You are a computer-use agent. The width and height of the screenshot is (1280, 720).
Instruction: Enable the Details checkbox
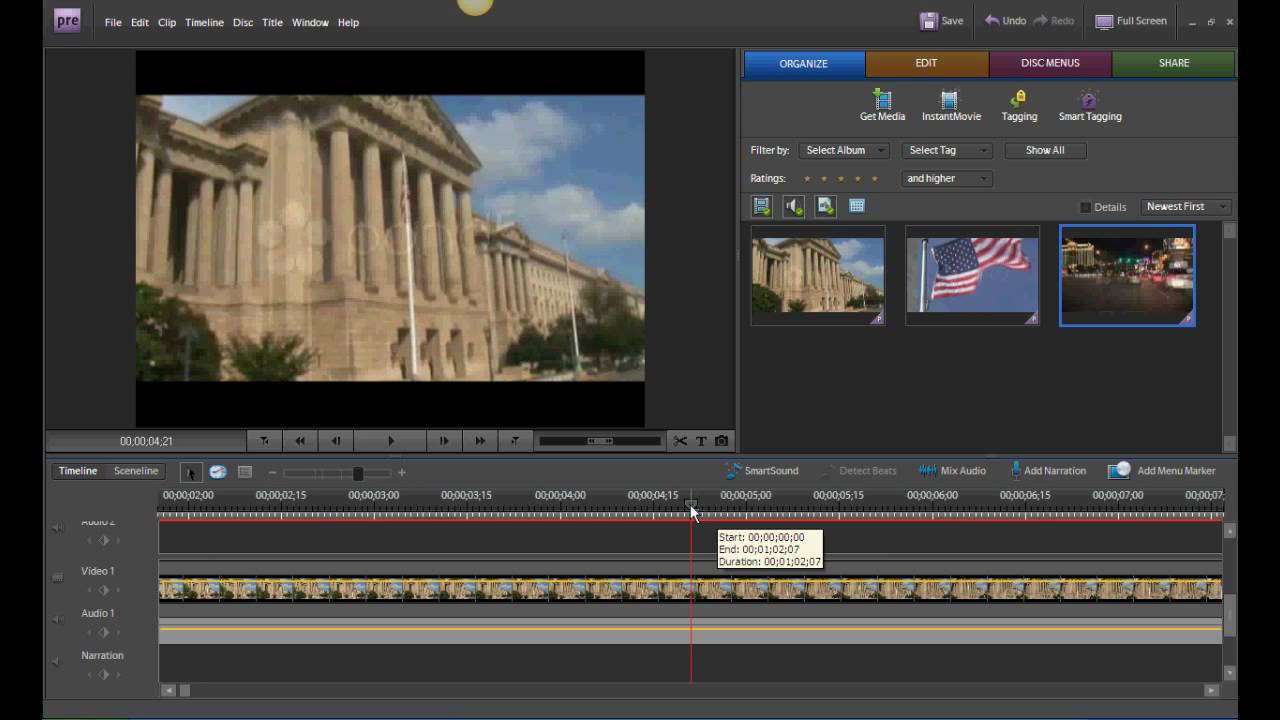1085,207
